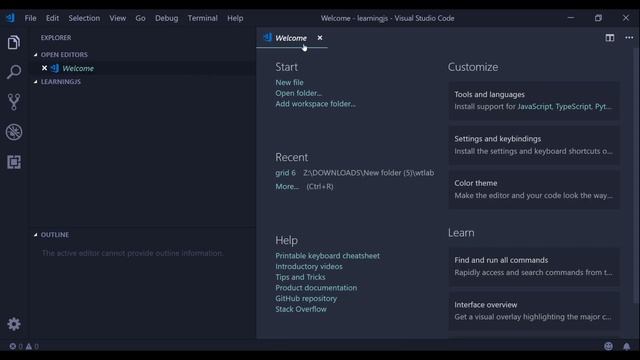Viewport: 640px width, 360px height.
Task: Open Introductory videos link
Action: pyautogui.click(x=309, y=267)
